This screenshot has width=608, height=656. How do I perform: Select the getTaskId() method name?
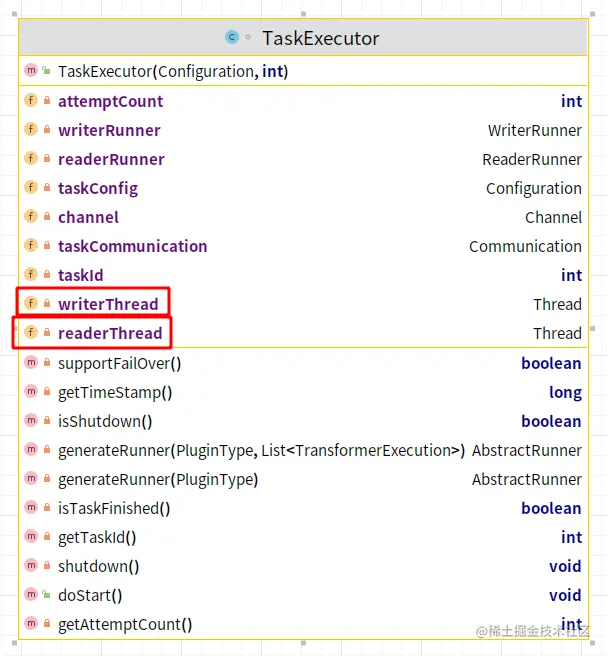tap(97, 538)
